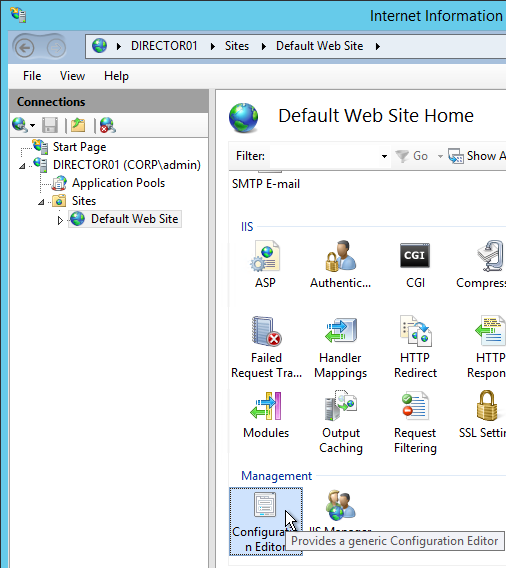Click into the Filter text field
The image size is (506, 568).
(325, 156)
